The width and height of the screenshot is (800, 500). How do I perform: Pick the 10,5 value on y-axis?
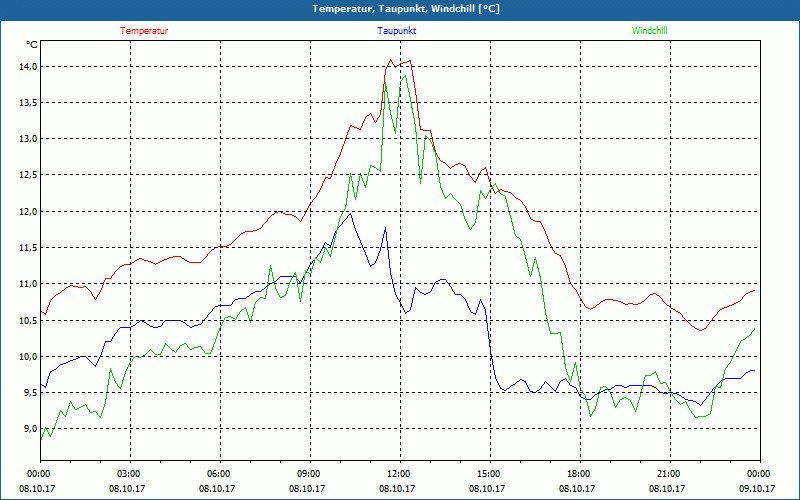(26, 320)
